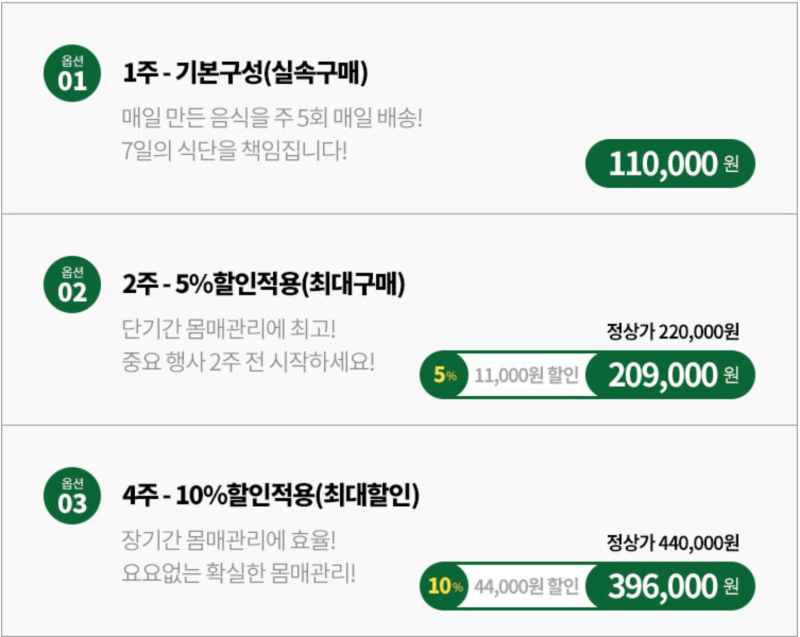Click the green 옵션 01 badge
The width and height of the screenshot is (800, 637).
(x=72, y=73)
